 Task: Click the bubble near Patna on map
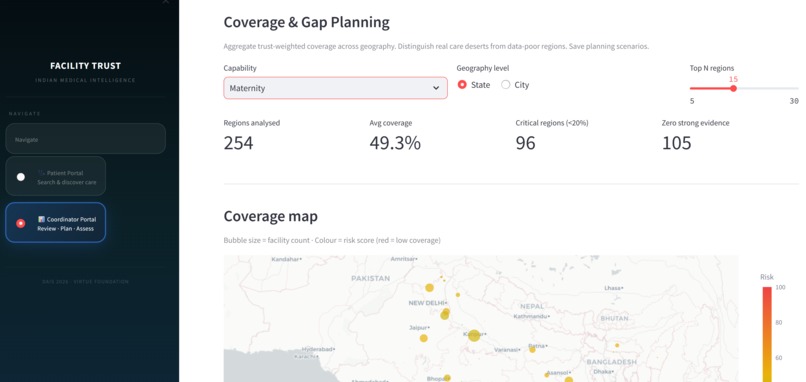coord(532,350)
